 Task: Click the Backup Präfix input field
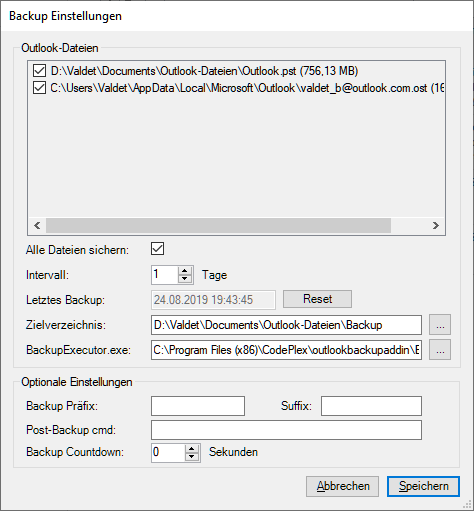click(198, 406)
